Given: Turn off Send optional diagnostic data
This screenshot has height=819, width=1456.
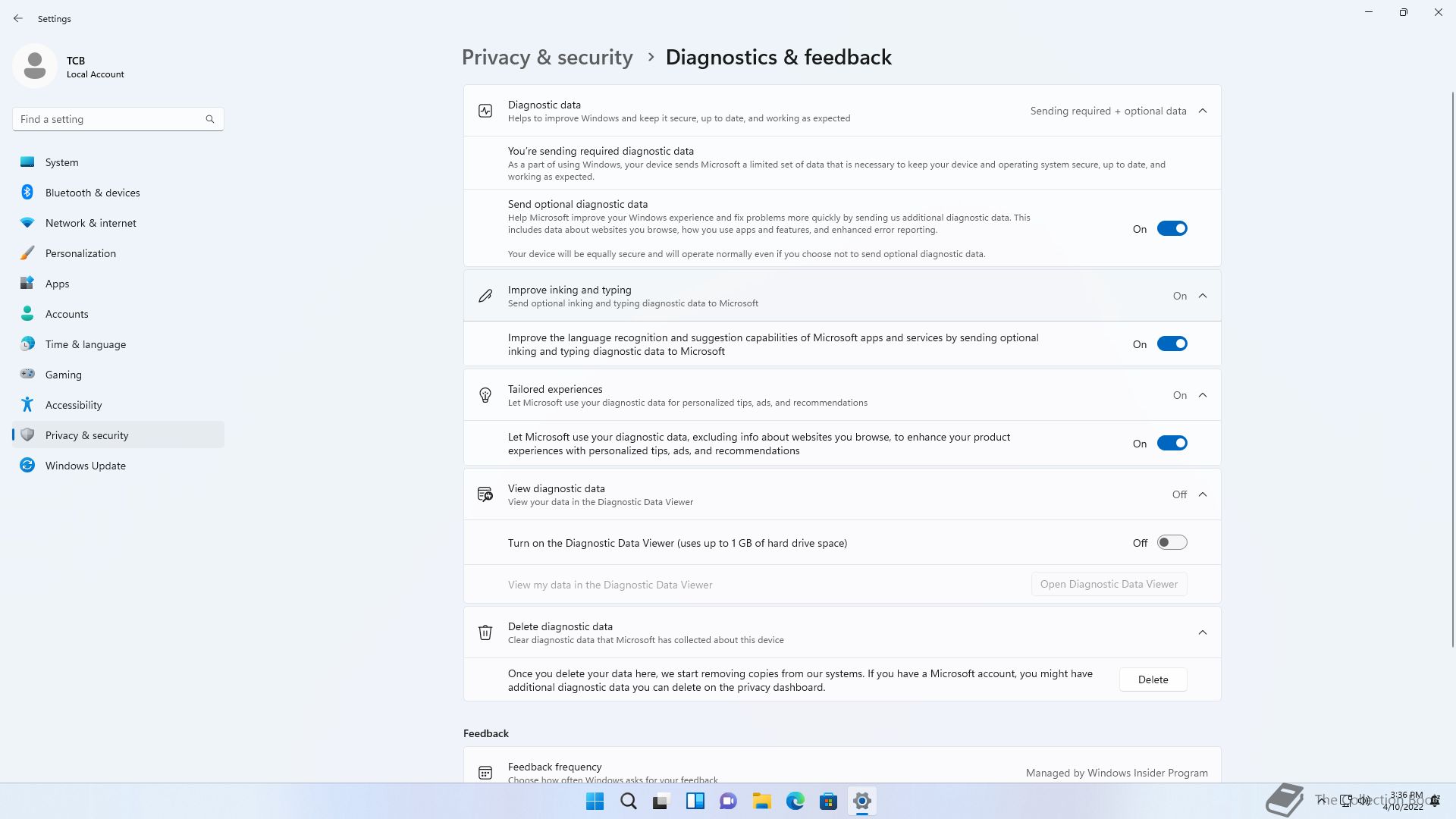Looking at the screenshot, I should [1172, 228].
